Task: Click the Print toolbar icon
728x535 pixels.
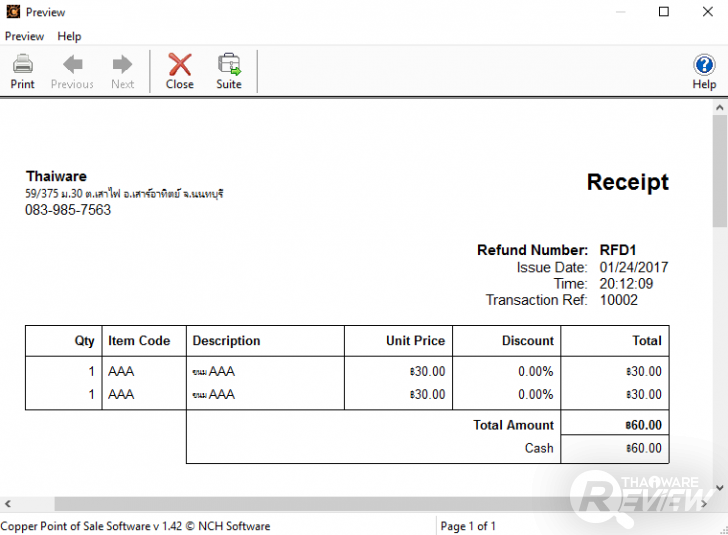Action: pyautogui.click(x=22, y=71)
